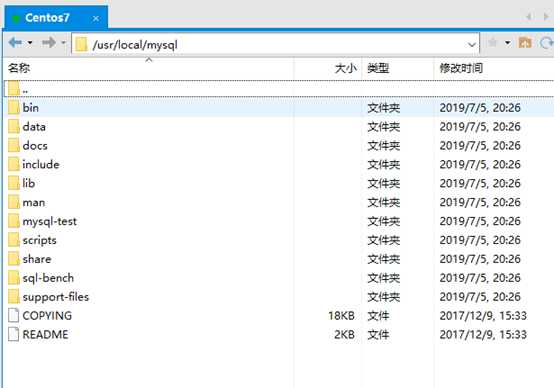This screenshot has height=388, width=554.
Task: Select the include folder icon
Action: 14,164
